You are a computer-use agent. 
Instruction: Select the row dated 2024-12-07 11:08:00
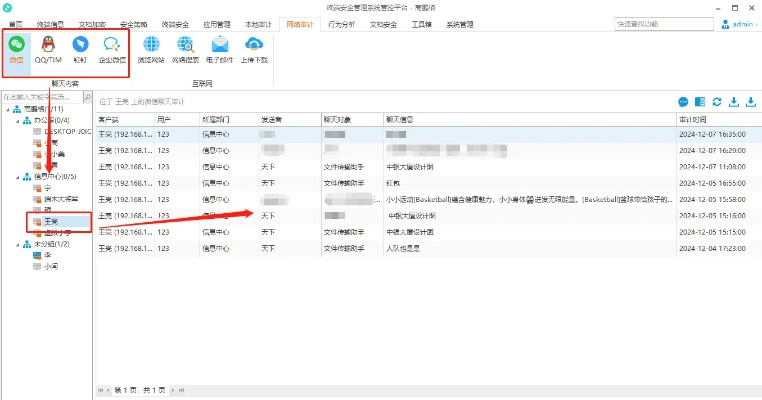tap(428, 167)
